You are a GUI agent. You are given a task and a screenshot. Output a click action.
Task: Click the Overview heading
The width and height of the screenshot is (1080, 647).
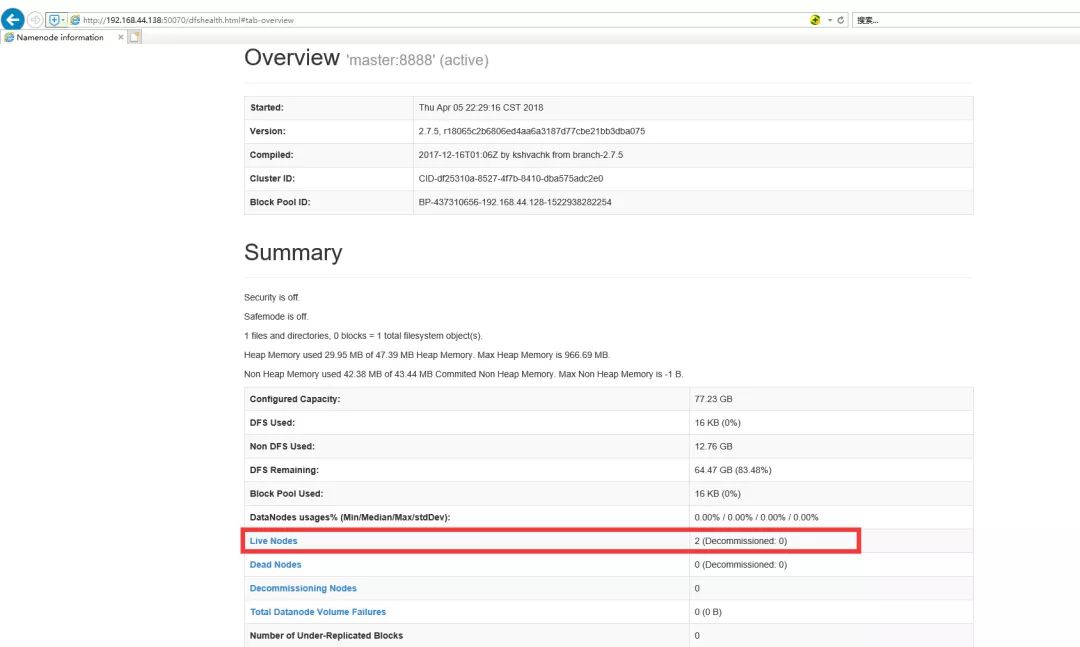tap(292, 57)
